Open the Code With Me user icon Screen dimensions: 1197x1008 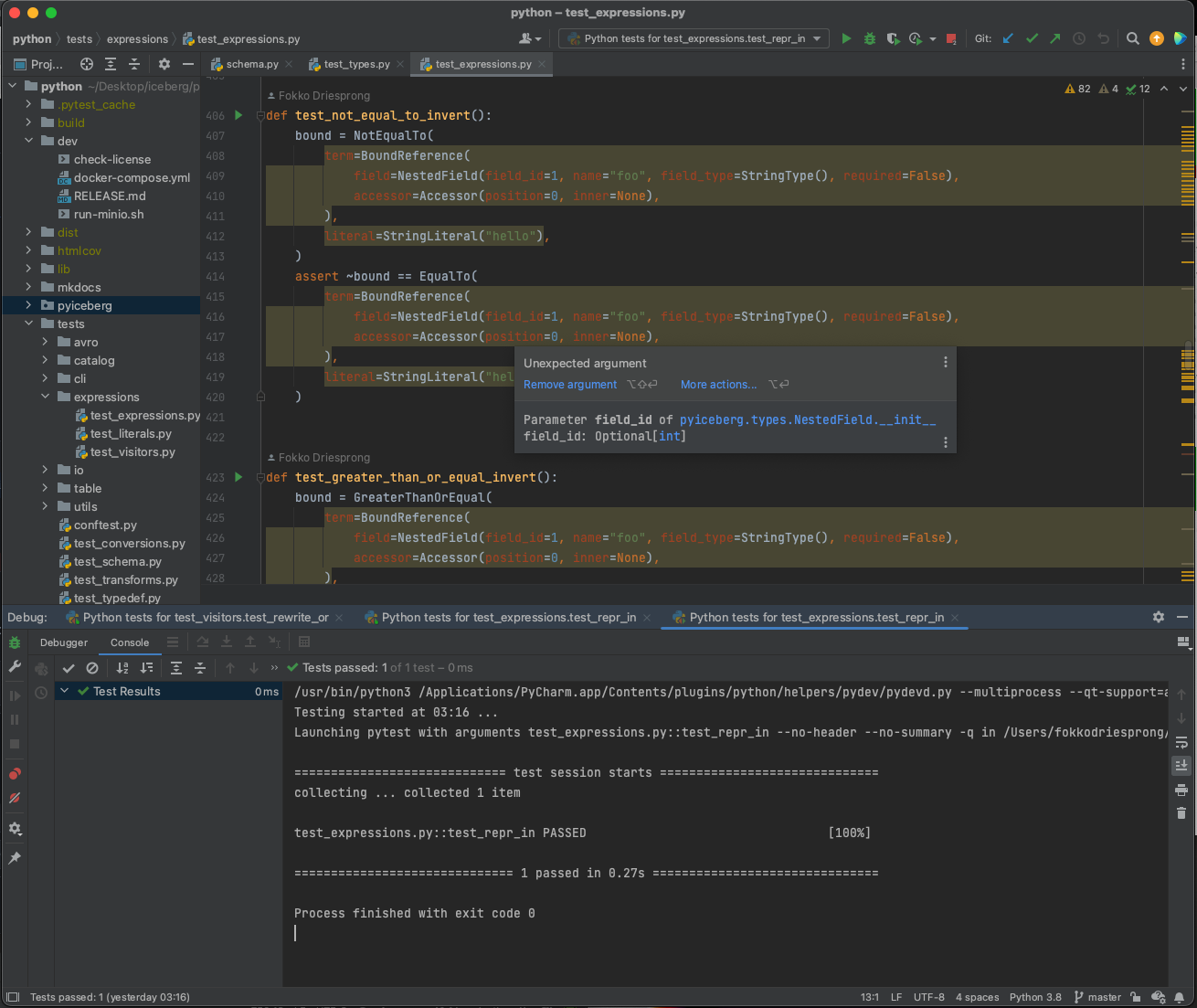click(529, 38)
